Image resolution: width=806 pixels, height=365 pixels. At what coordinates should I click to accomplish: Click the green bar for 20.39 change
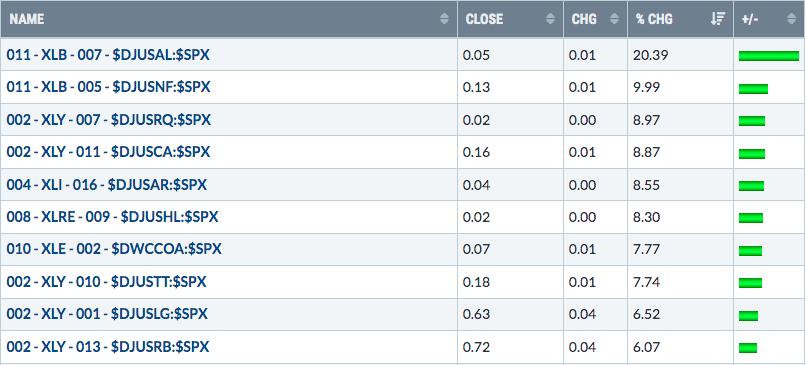(769, 56)
